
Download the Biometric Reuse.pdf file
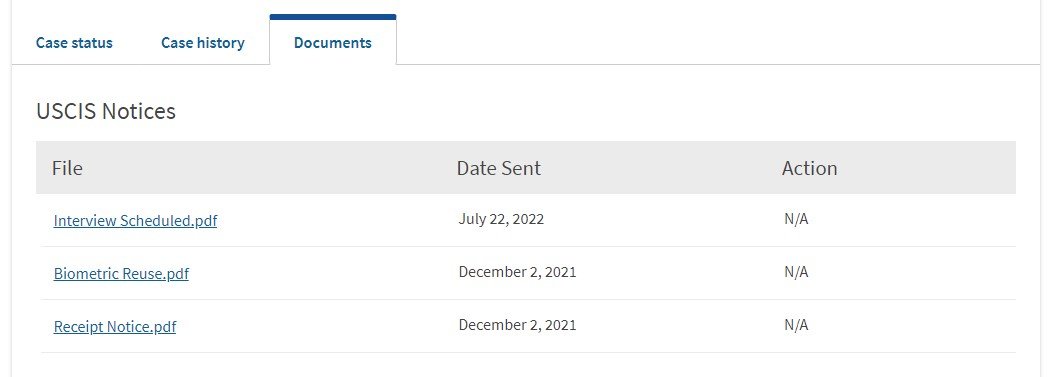(121, 273)
